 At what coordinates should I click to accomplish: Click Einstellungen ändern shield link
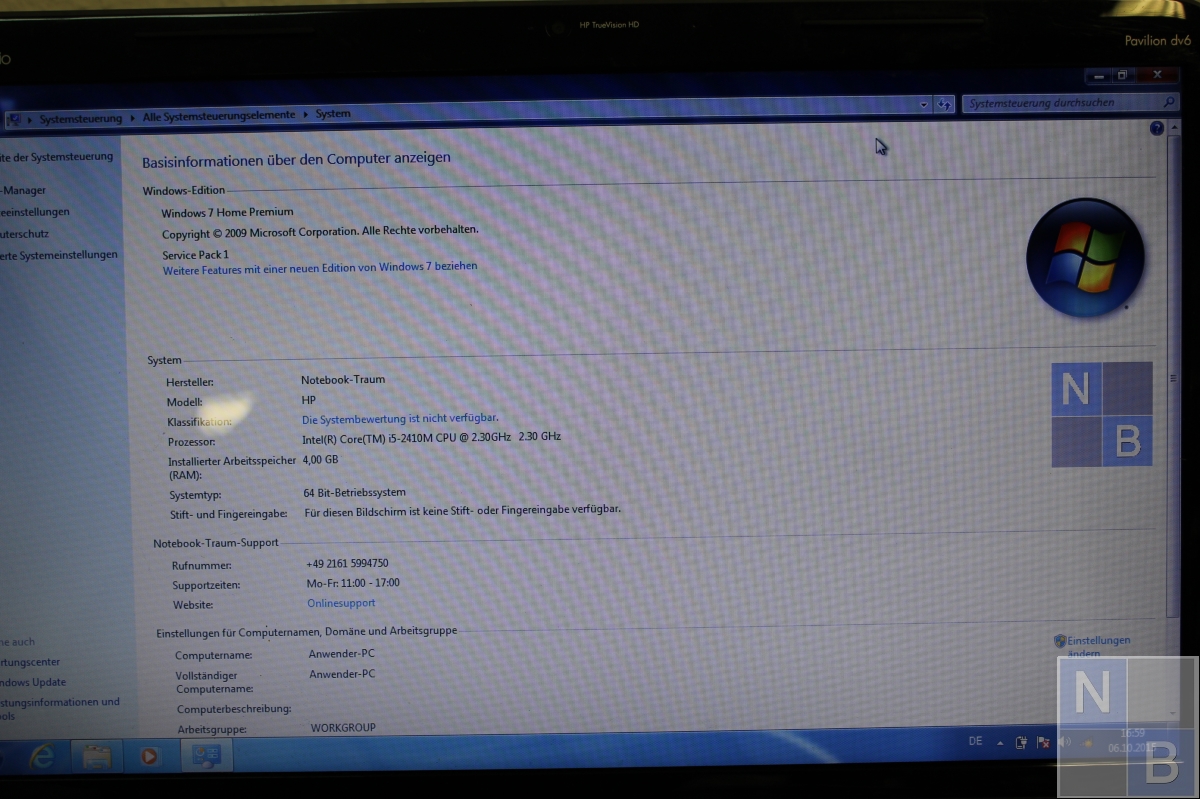pyautogui.click(x=1097, y=641)
